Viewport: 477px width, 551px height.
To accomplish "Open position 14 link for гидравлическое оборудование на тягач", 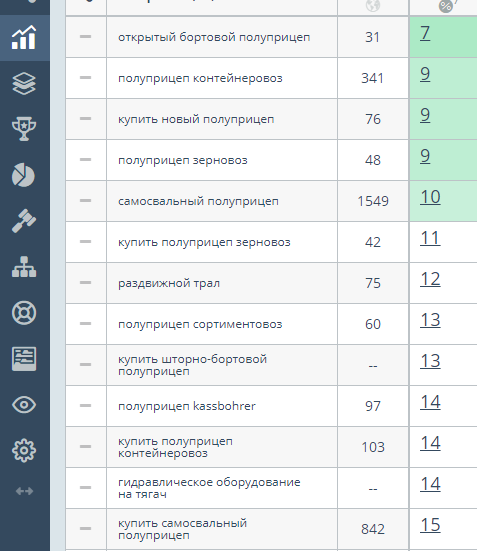I will (430, 484).
